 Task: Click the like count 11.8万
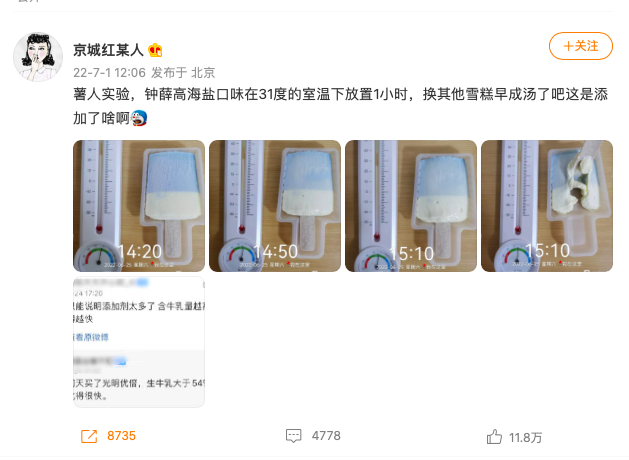526,437
